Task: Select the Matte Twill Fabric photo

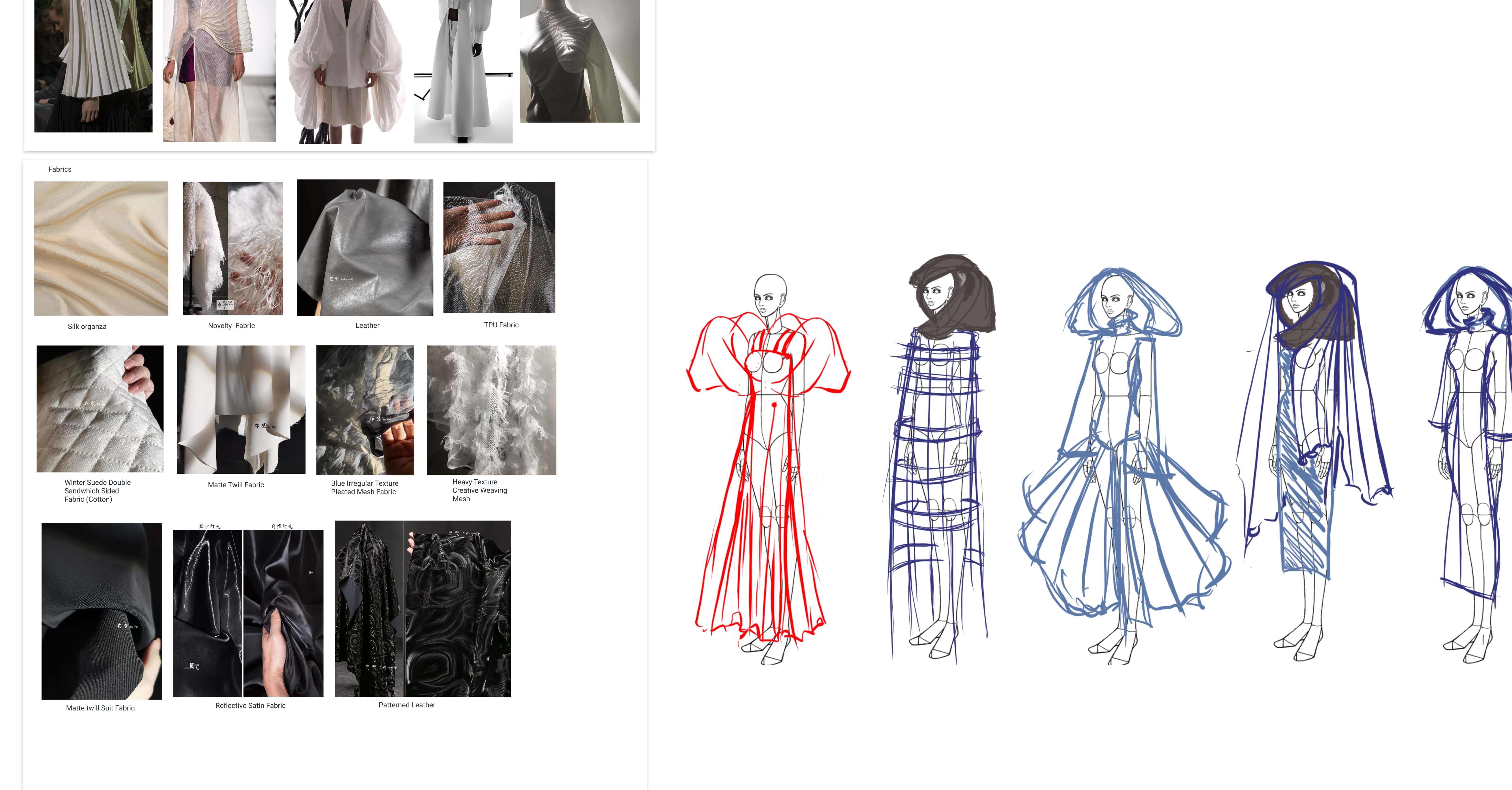Action: point(241,410)
